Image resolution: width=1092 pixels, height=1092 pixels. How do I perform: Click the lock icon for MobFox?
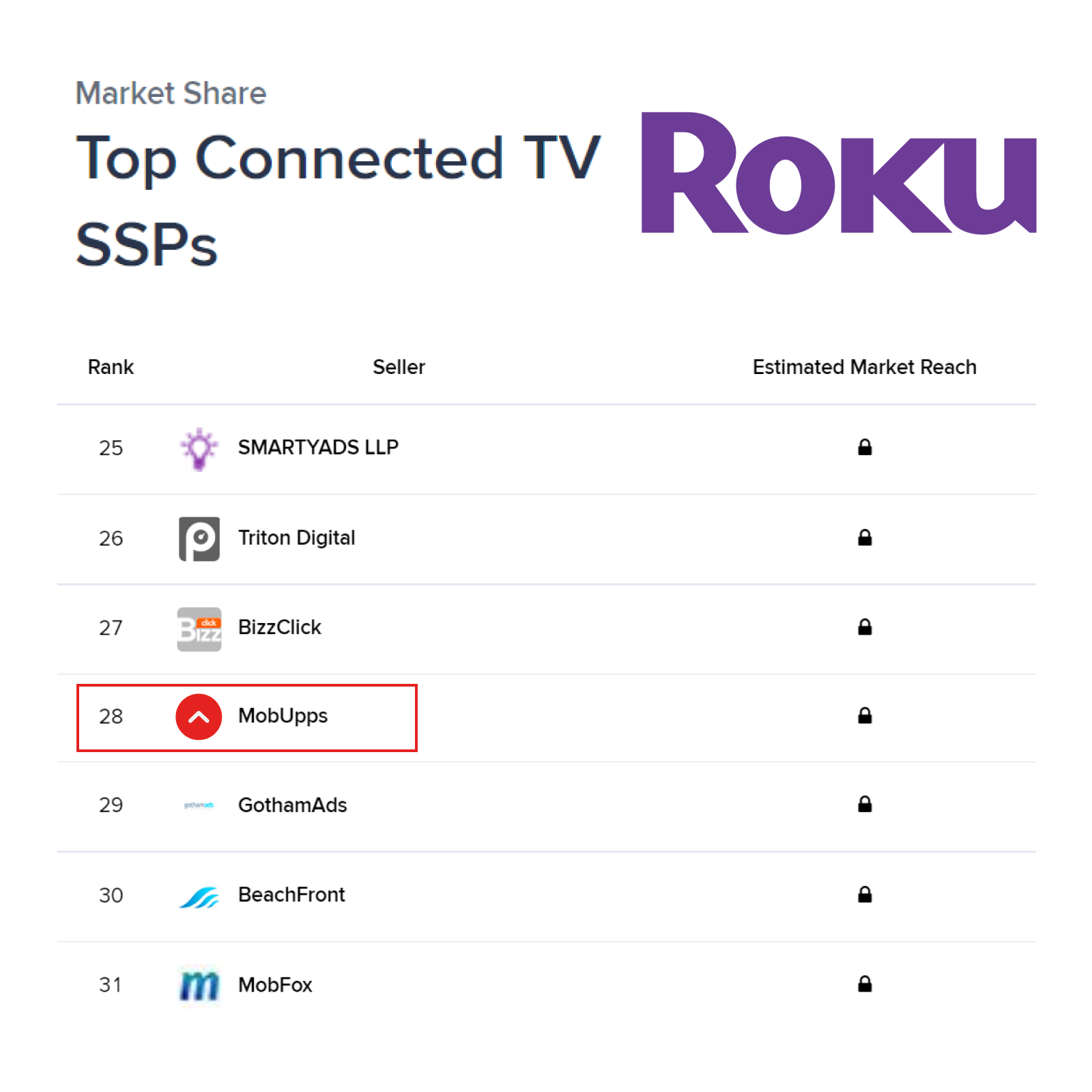(865, 983)
